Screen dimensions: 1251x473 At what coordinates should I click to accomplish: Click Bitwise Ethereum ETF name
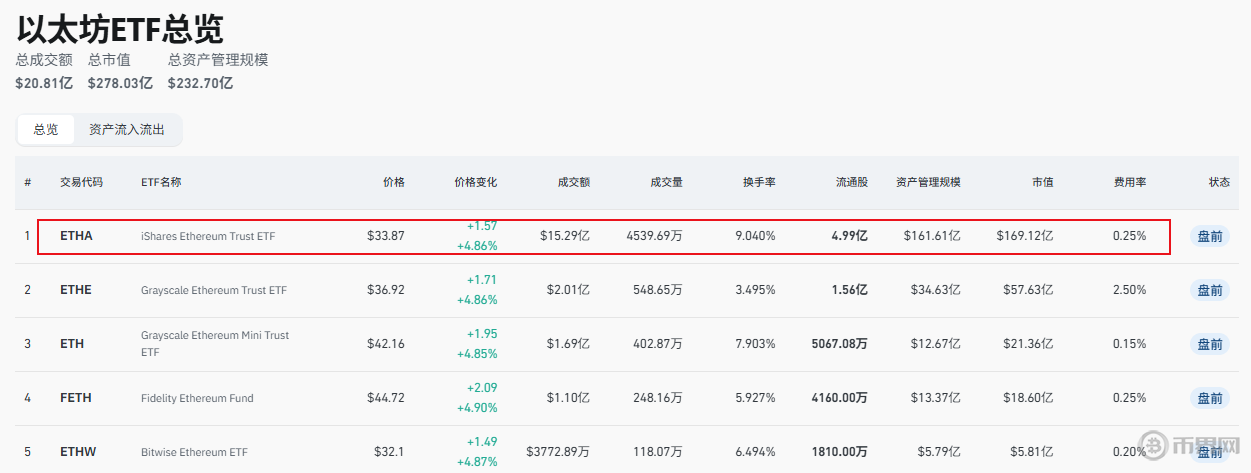[x=194, y=452]
